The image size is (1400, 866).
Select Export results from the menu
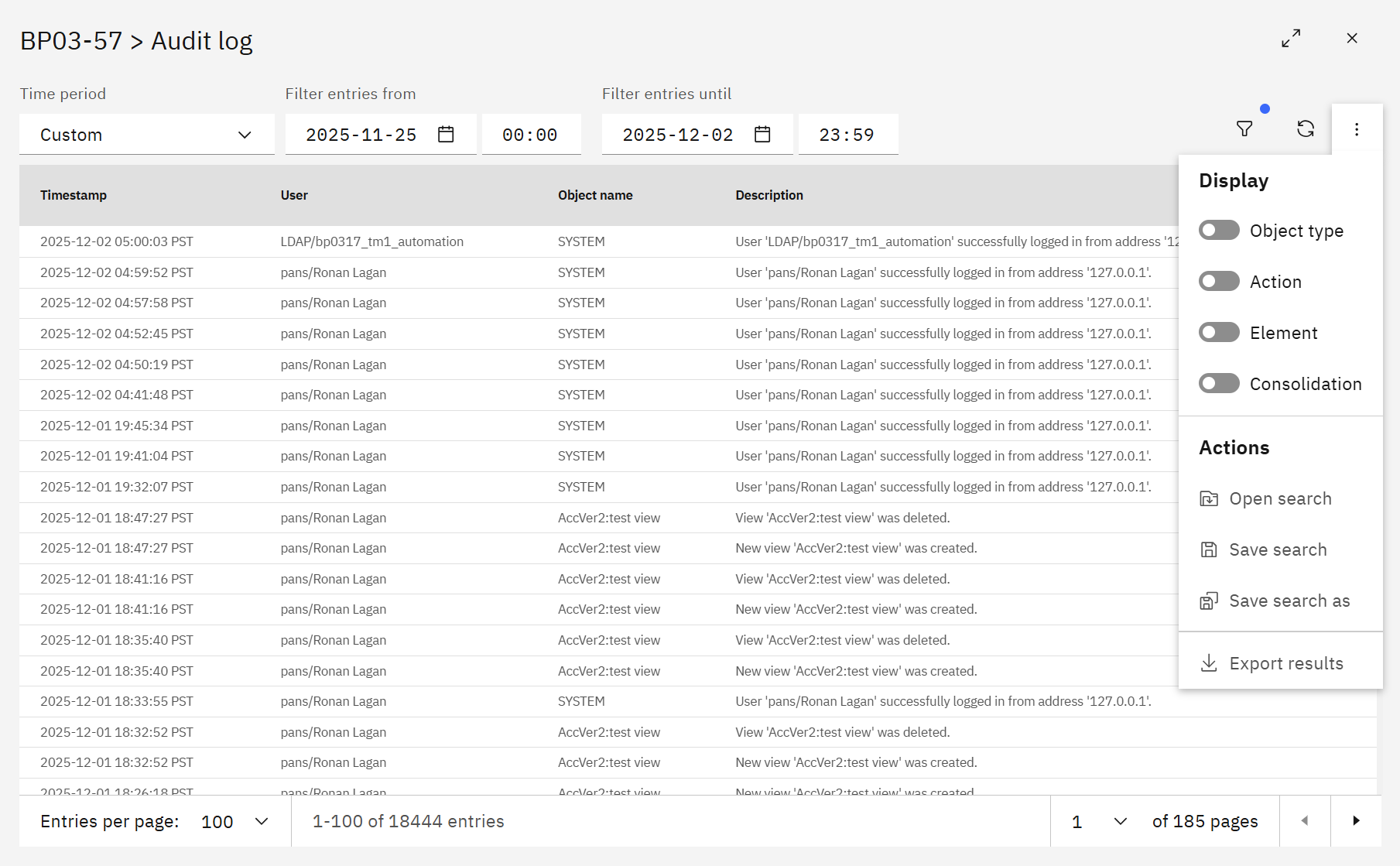point(1285,662)
